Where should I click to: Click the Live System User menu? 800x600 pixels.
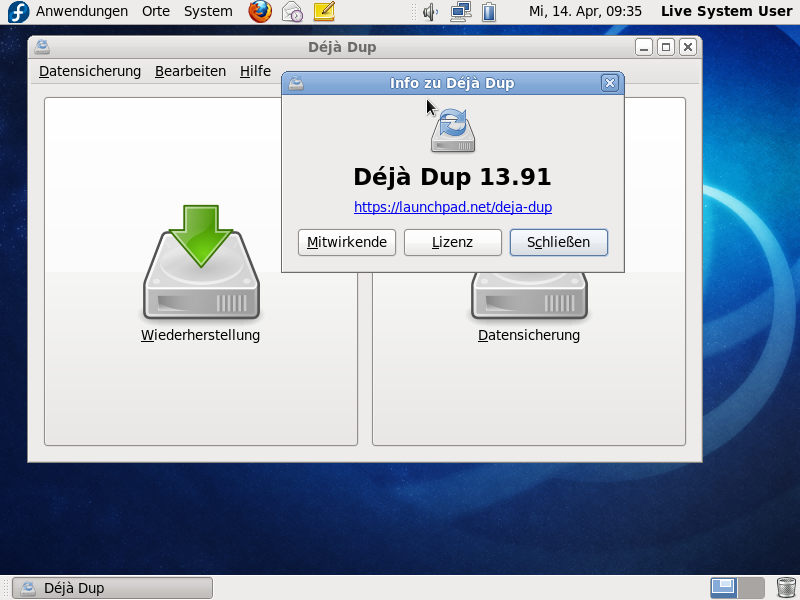[727, 11]
